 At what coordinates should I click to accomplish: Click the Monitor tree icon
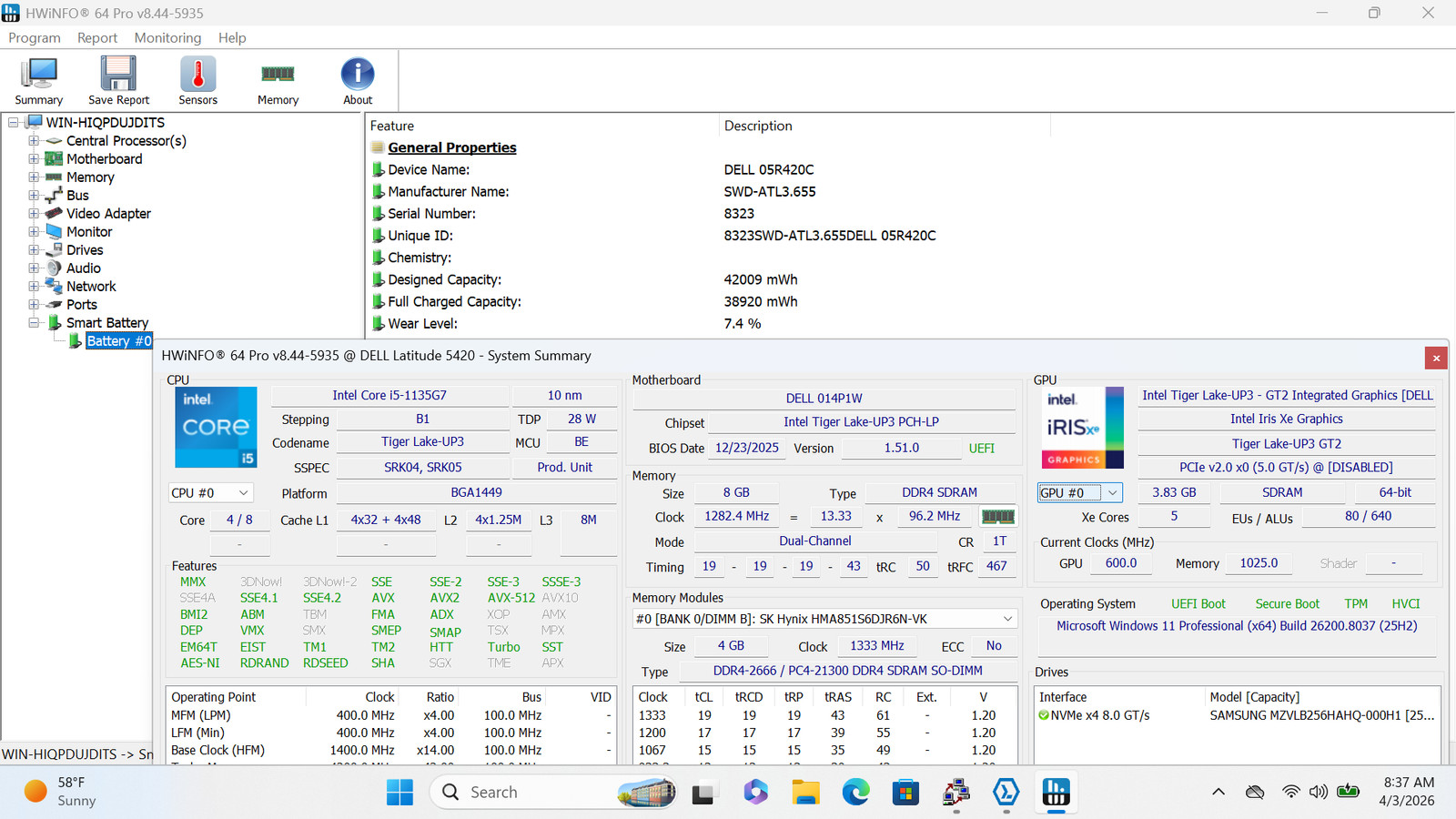[55, 232]
